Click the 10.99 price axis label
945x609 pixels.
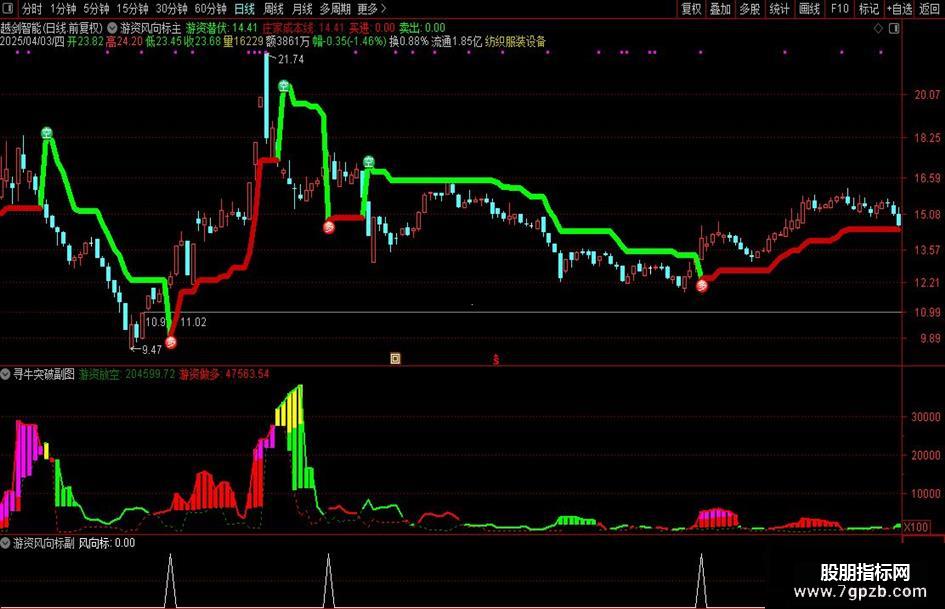click(x=927, y=312)
